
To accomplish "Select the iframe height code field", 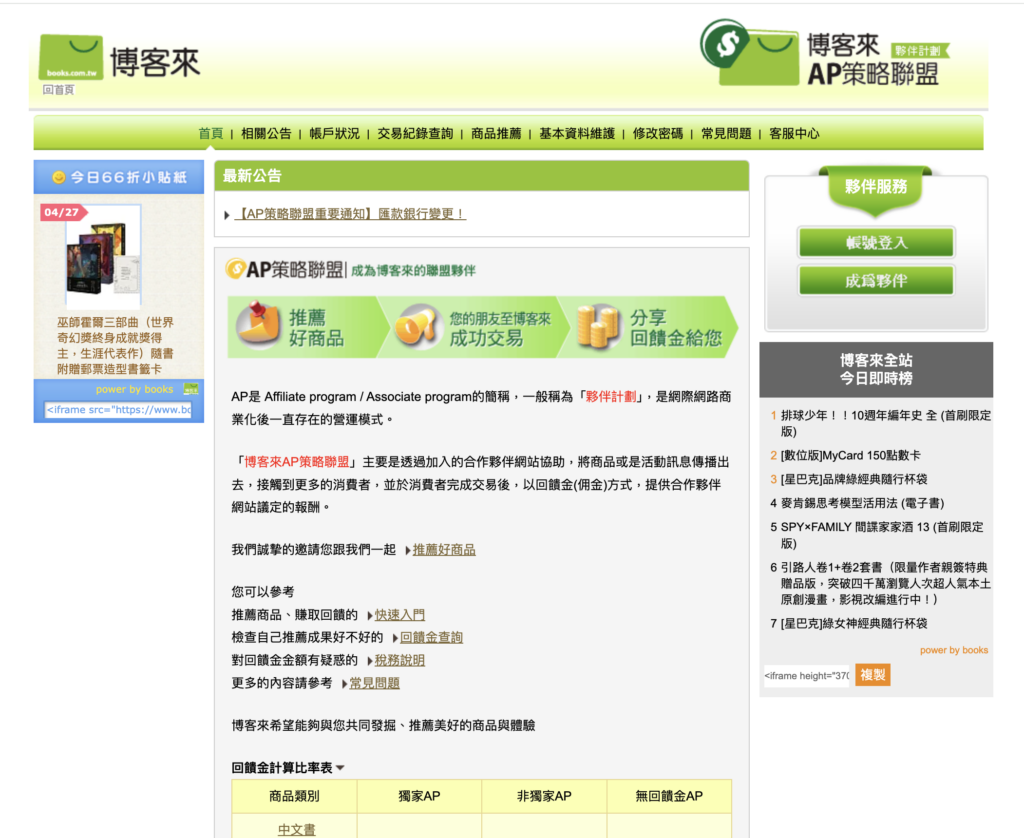I will [807, 675].
